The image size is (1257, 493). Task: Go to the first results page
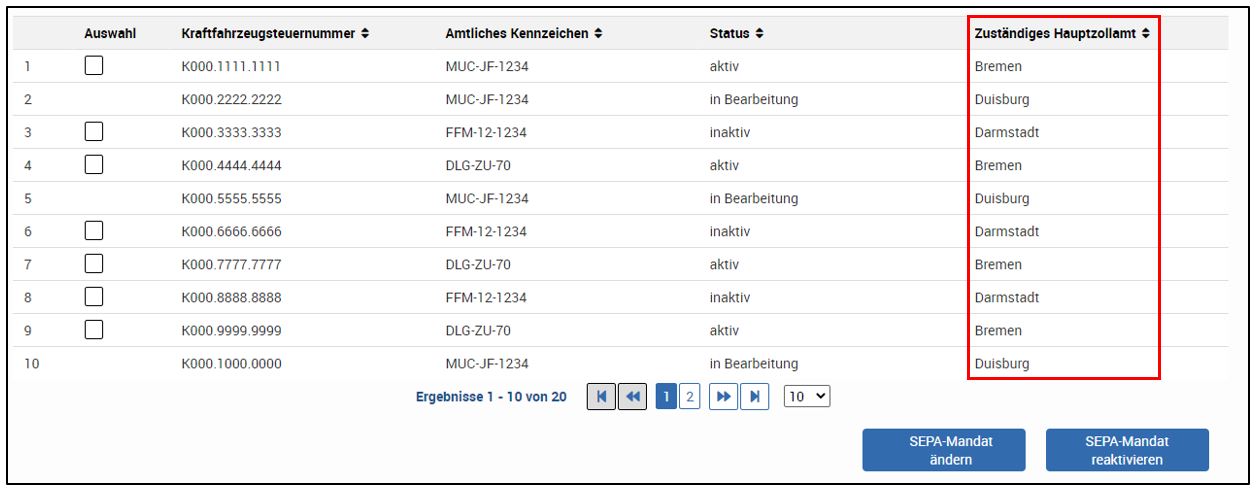(601, 397)
